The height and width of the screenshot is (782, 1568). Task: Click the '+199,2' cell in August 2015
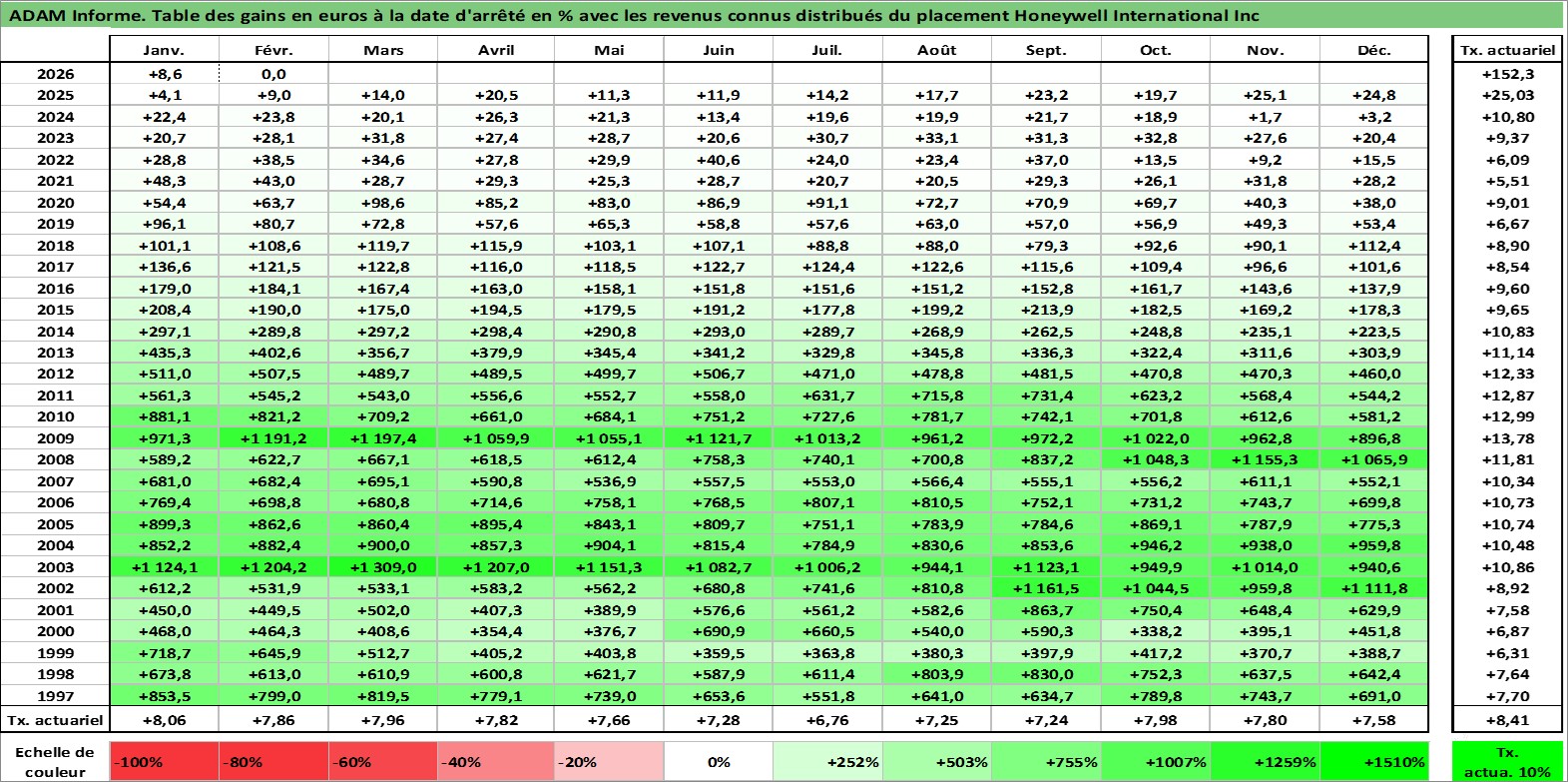937,310
